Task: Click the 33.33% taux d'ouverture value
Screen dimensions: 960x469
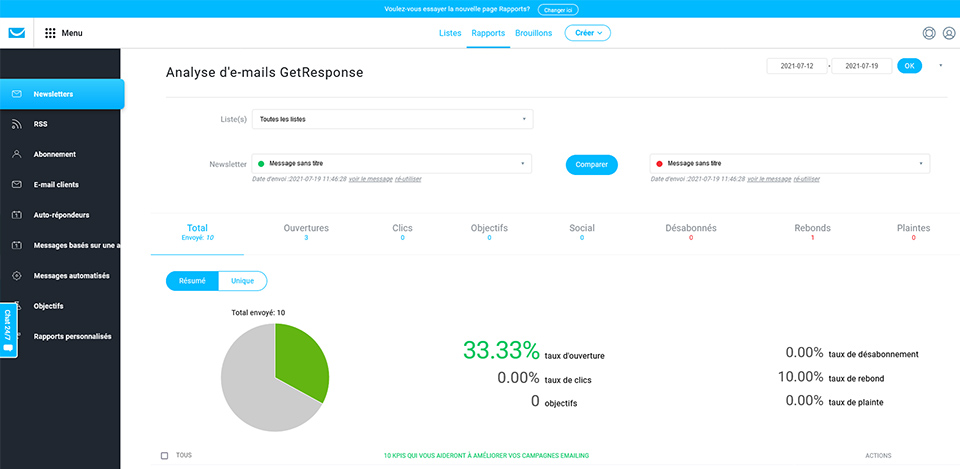Action: point(501,350)
